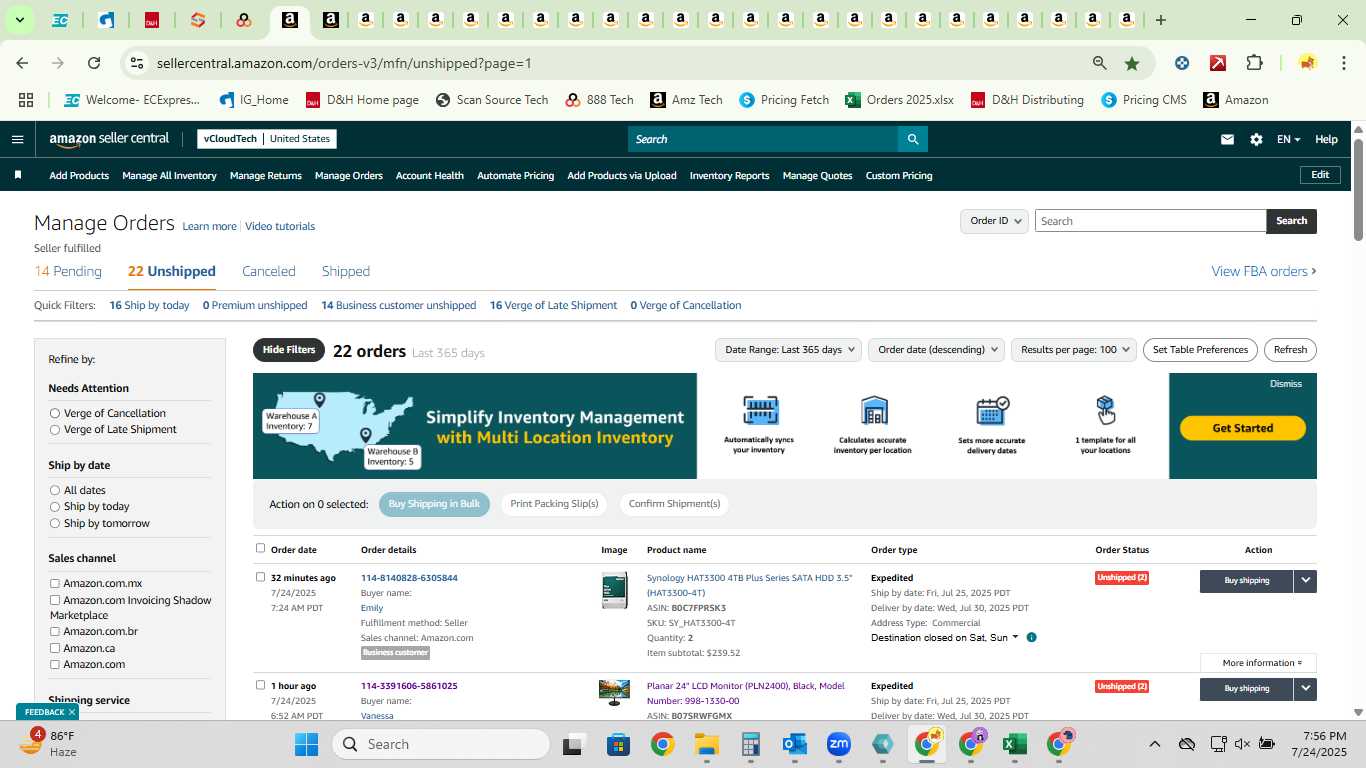
Task: Switch to the Canceled orders tab
Action: click(x=269, y=271)
